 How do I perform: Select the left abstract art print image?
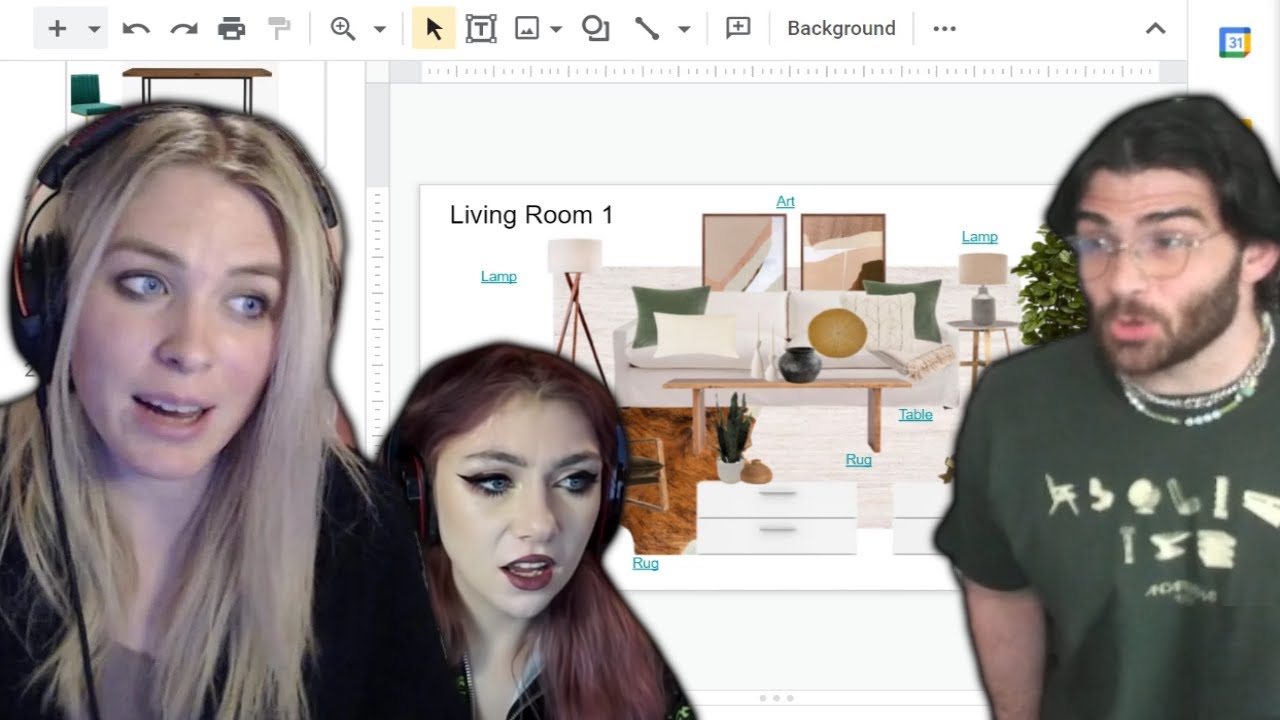pyautogui.click(x=744, y=252)
